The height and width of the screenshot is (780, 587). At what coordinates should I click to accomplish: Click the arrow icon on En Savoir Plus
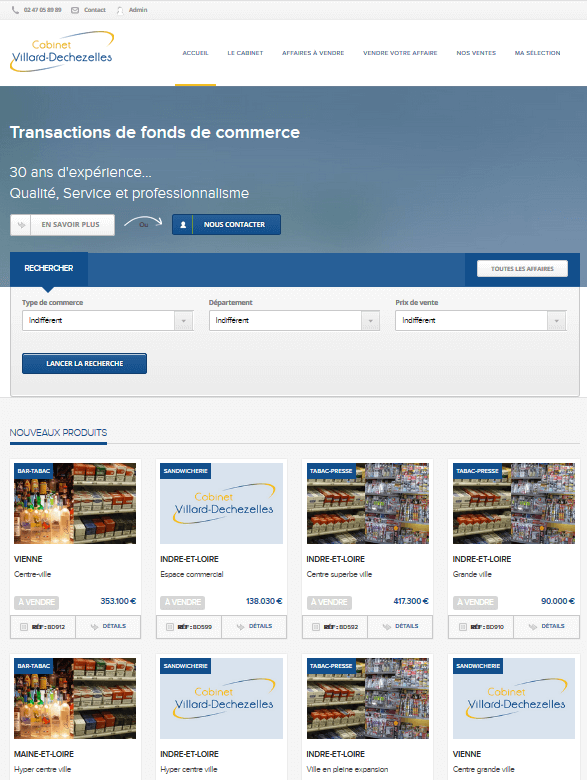pos(21,225)
